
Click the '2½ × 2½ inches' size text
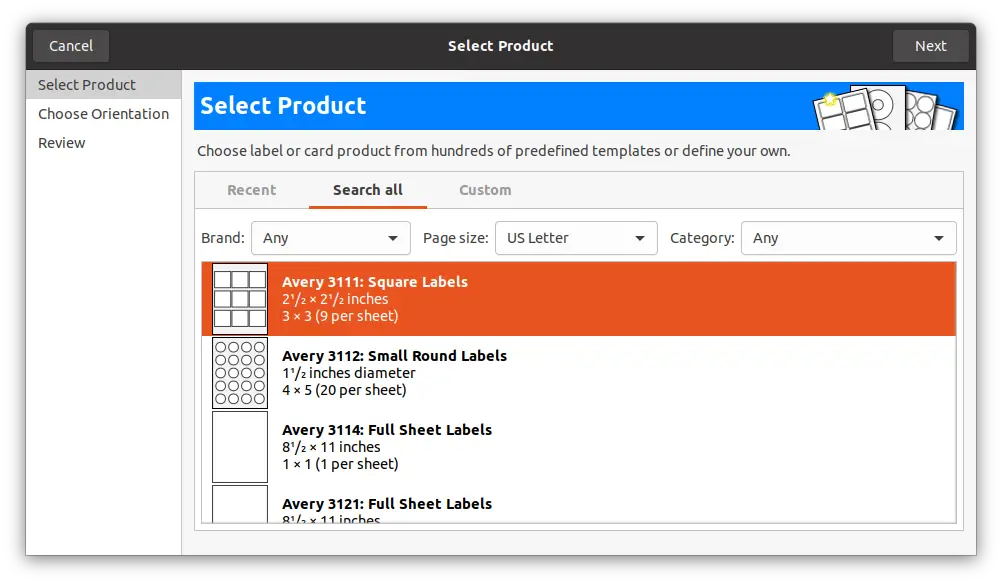(335, 299)
